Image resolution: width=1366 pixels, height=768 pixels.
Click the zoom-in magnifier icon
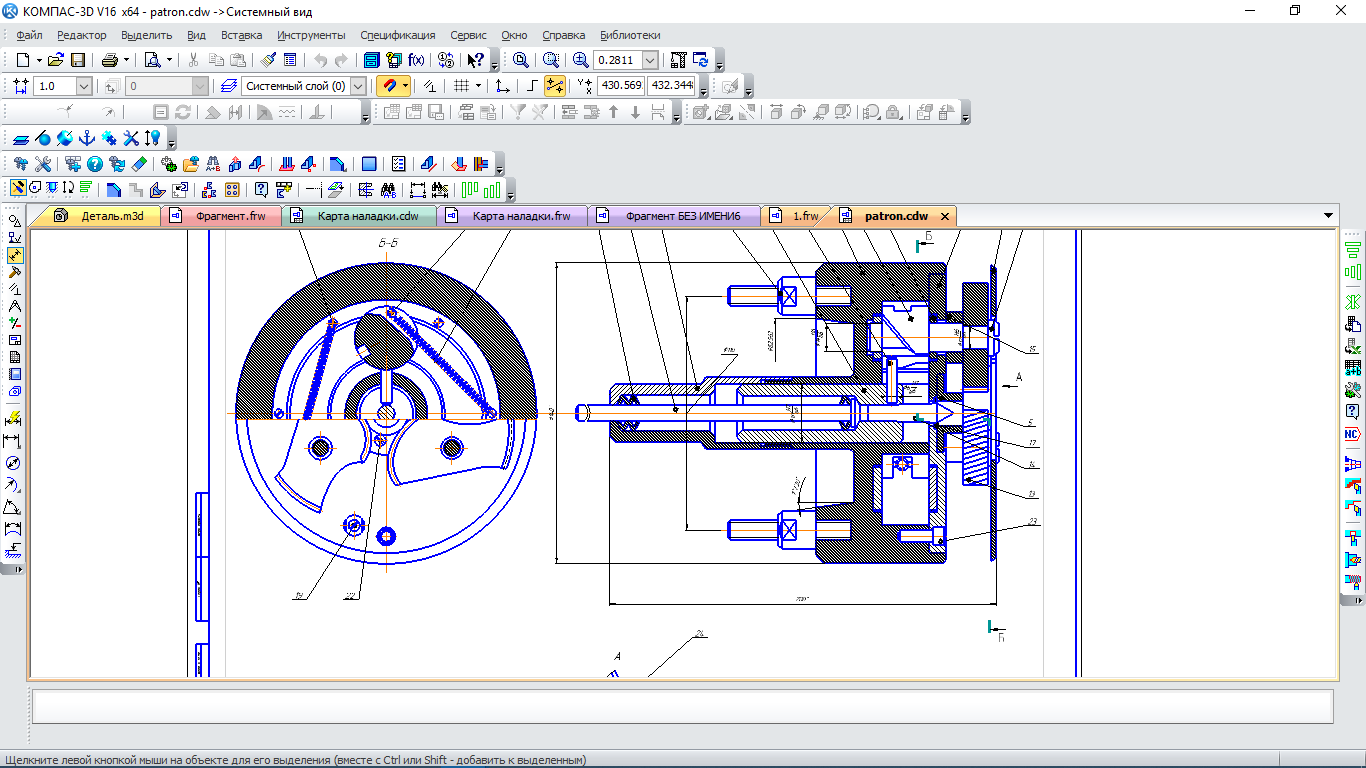coord(581,60)
